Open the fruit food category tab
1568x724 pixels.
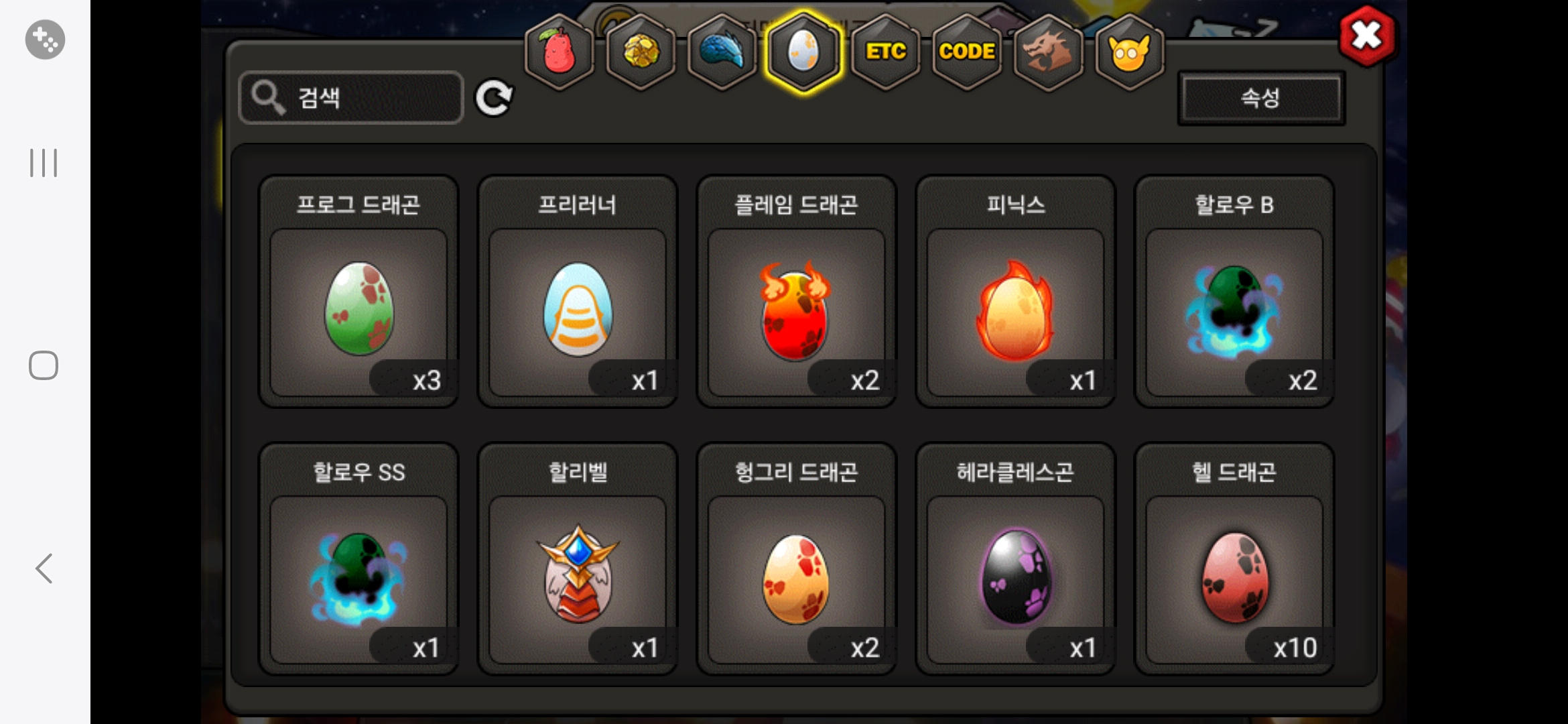point(560,52)
